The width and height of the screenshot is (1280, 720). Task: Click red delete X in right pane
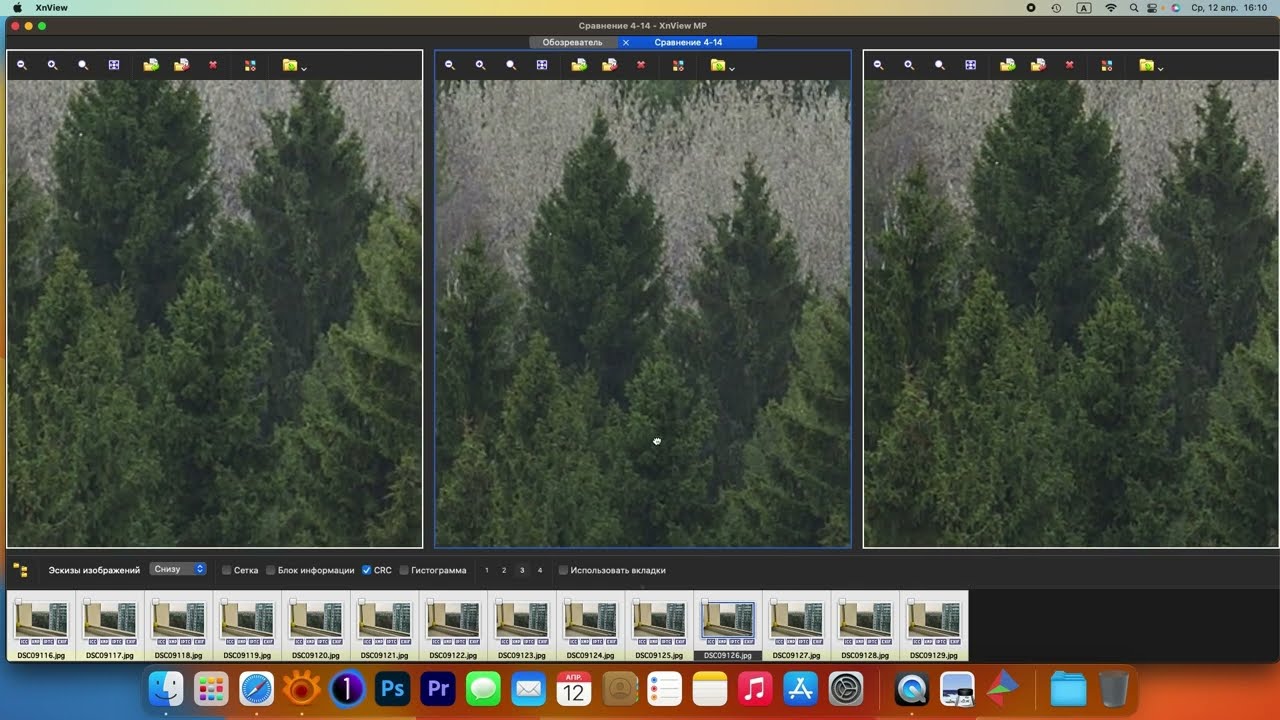(1070, 65)
